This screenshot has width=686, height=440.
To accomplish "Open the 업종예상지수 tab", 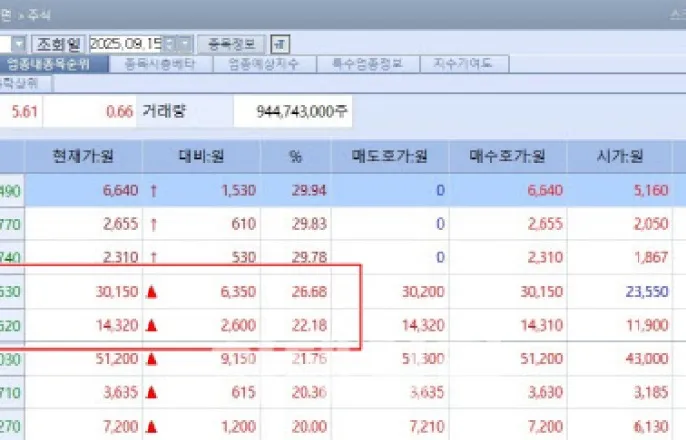I will coord(264,64).
